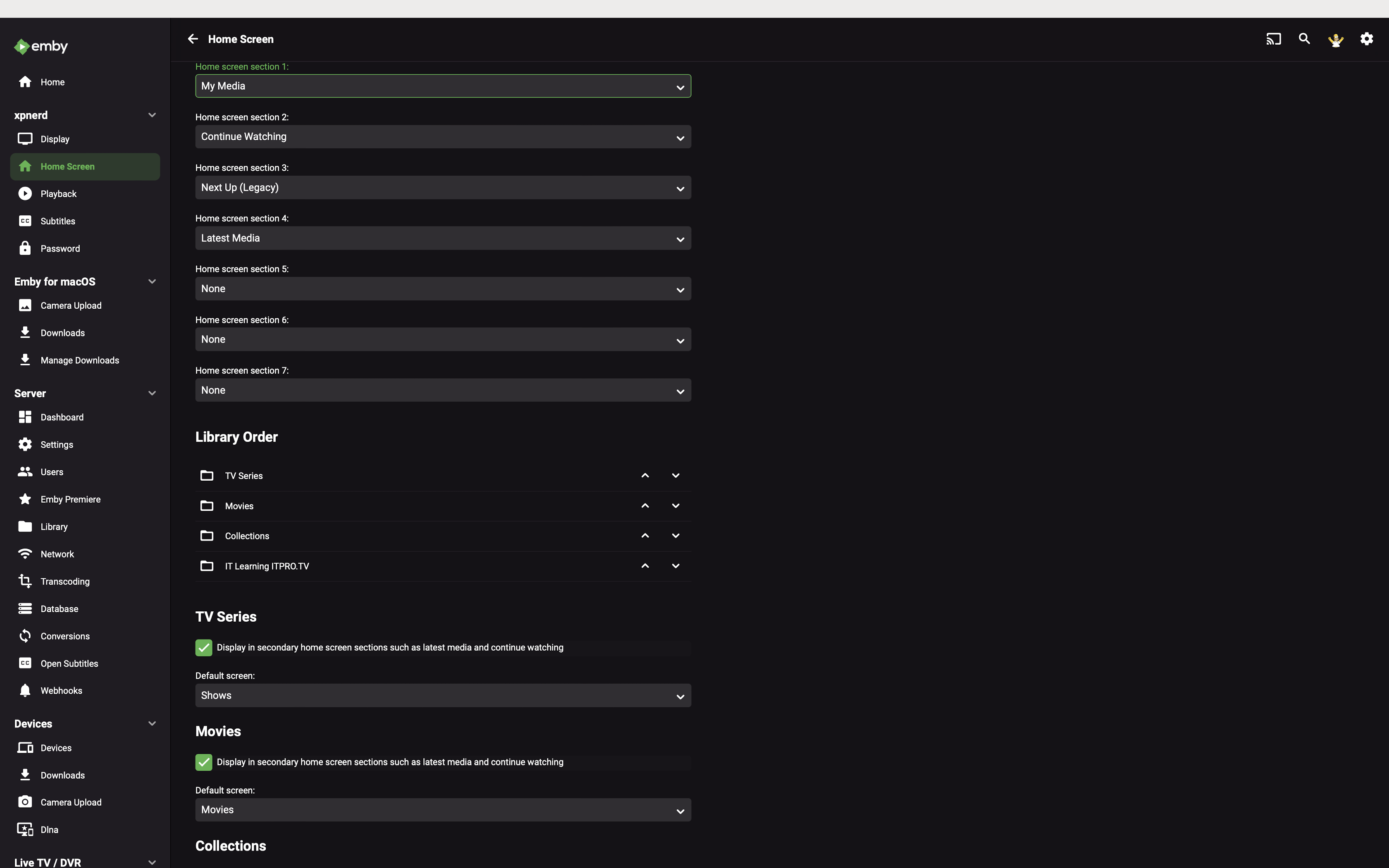
Task: Open the user profile avatar menu
Action: pos(1336,39)
